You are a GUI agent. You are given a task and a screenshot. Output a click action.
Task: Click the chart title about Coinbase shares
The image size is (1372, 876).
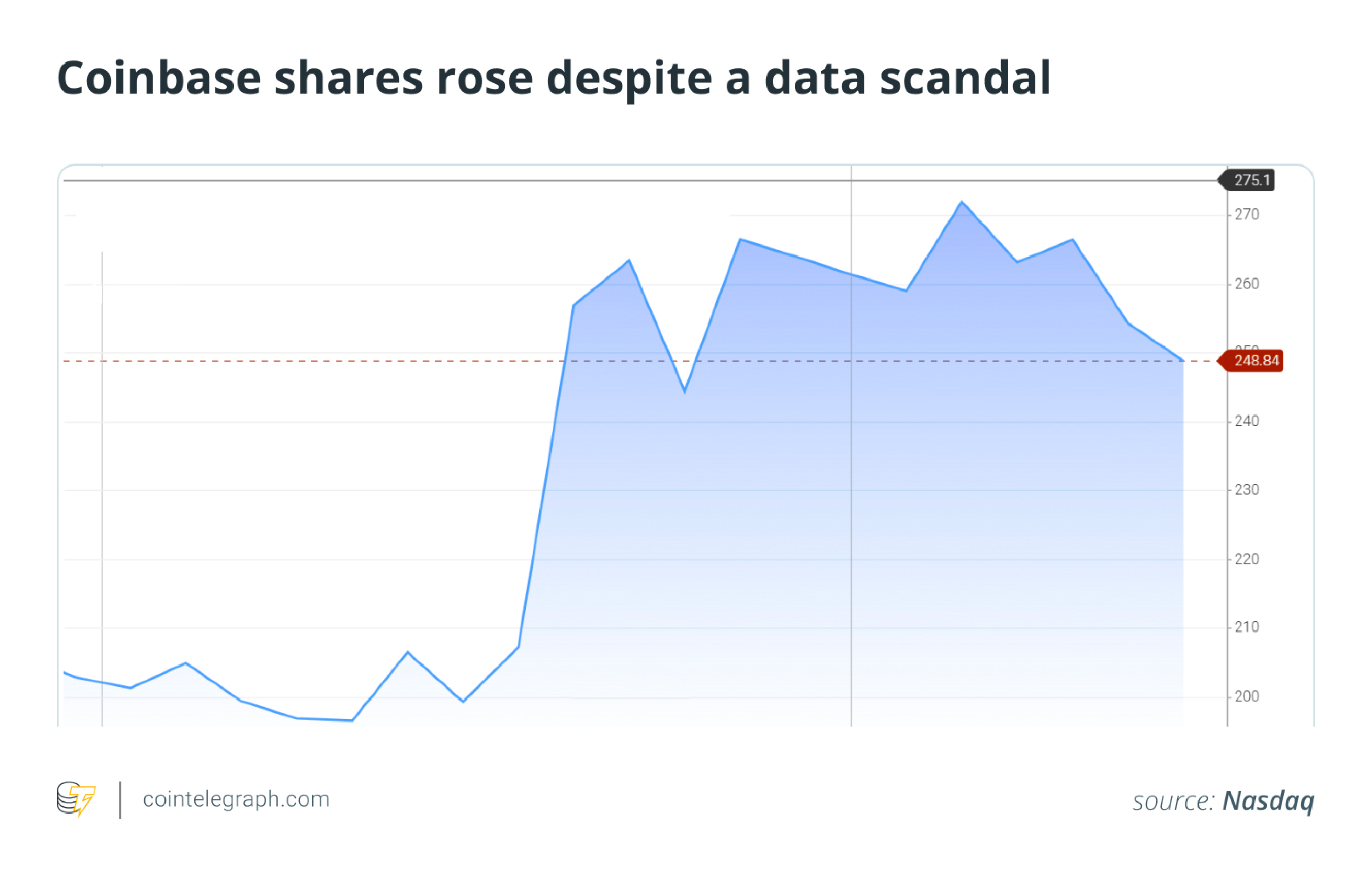[x=553, y=78]
